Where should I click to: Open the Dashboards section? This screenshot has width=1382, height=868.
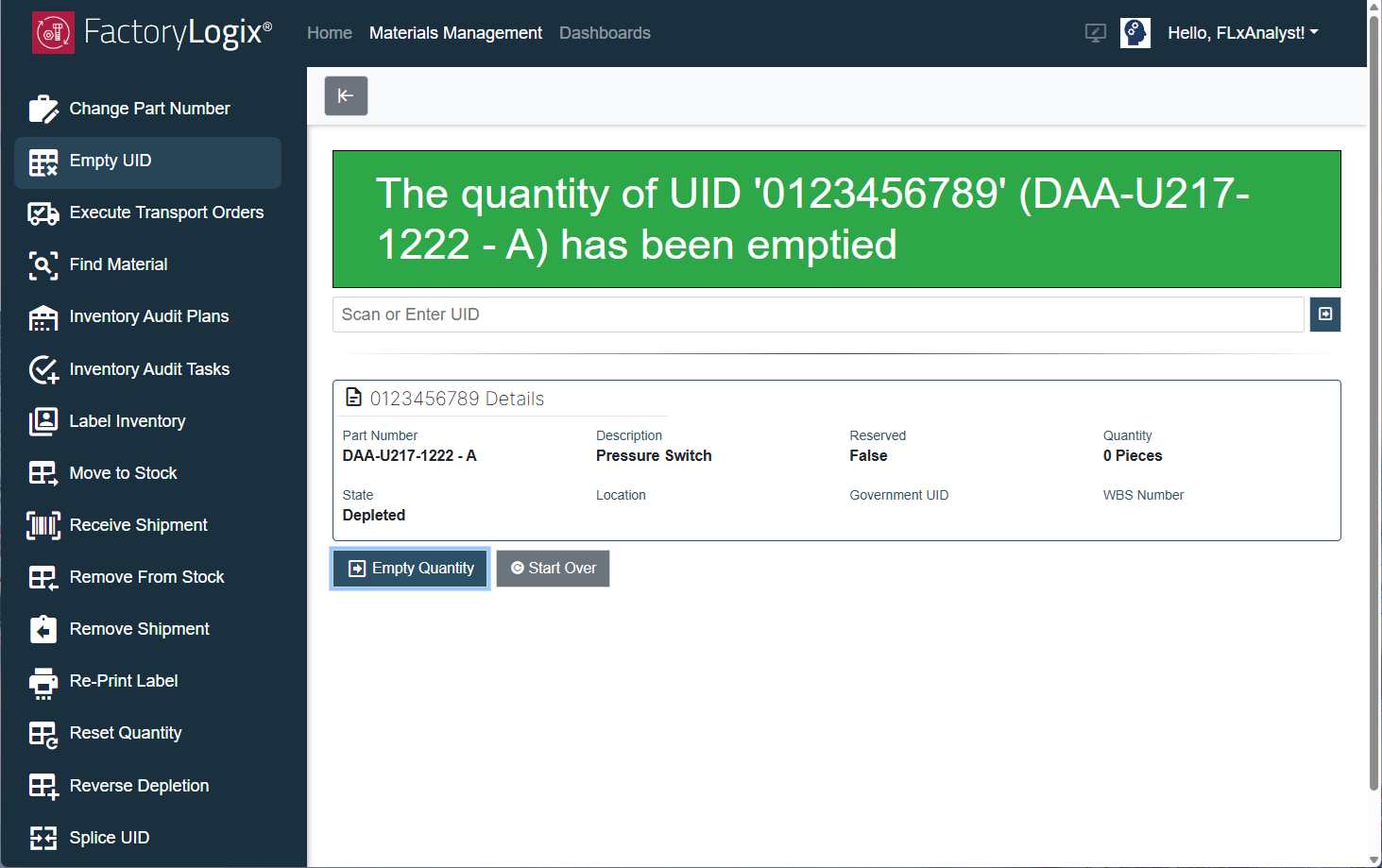(x=605, y=32)
